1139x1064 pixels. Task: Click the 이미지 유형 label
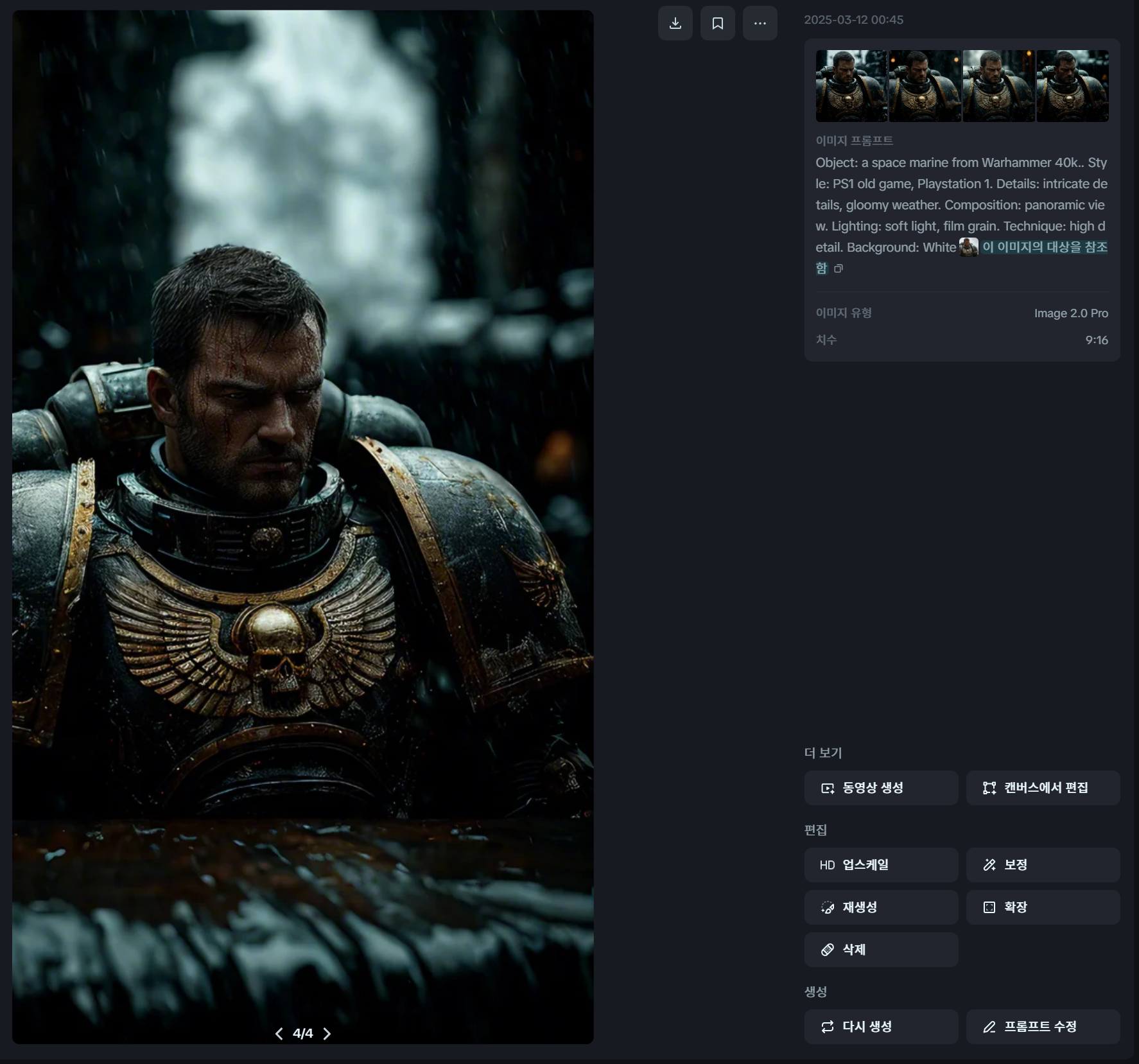pyautogui.click(x=843, y=313)
